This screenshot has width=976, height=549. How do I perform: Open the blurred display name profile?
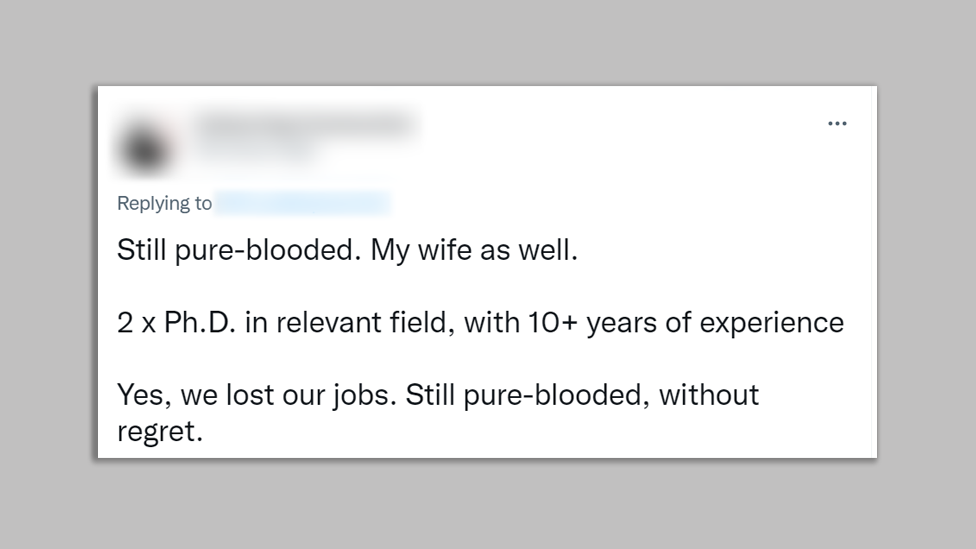coord(304,125)
